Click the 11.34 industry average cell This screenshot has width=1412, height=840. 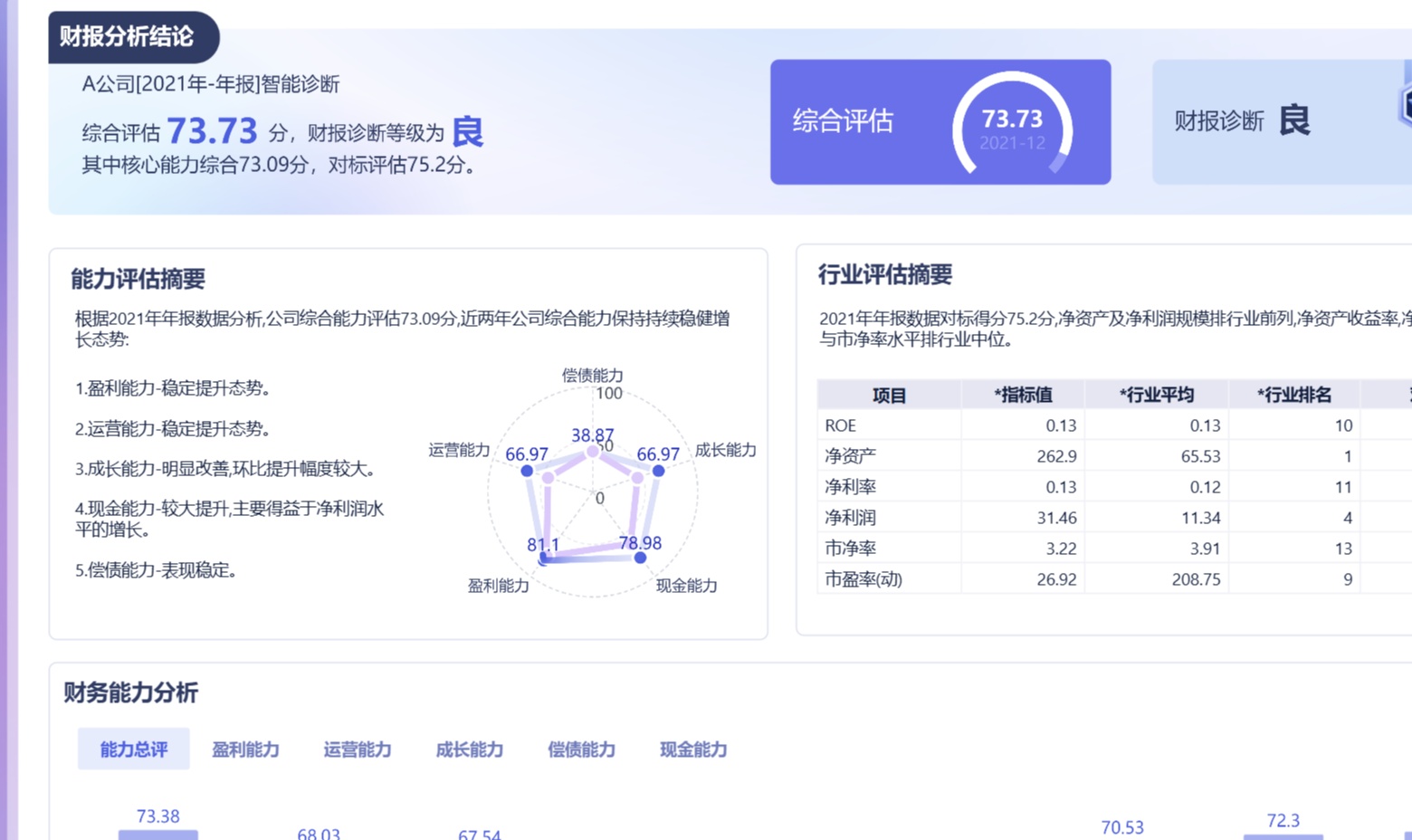click(x=1200, y=518)
